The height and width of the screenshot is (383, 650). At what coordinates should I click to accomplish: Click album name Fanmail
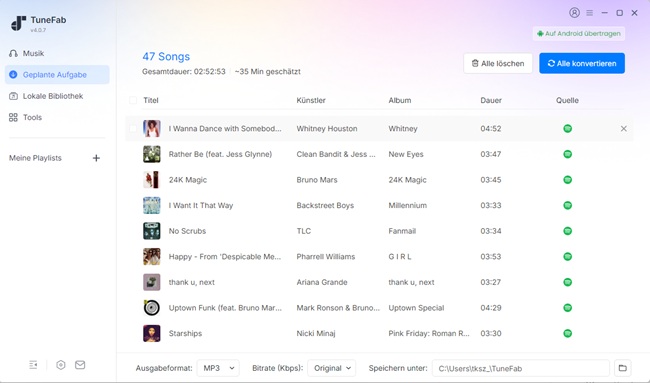coord(402,231)
